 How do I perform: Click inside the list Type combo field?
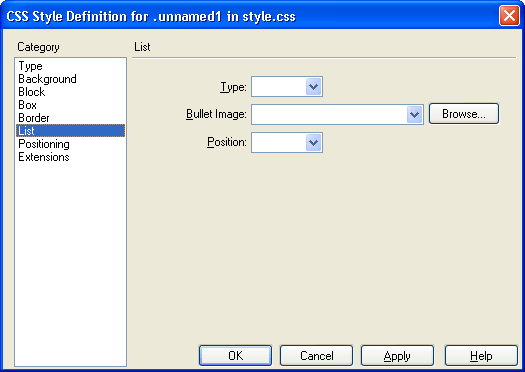(x=279, y=87)
